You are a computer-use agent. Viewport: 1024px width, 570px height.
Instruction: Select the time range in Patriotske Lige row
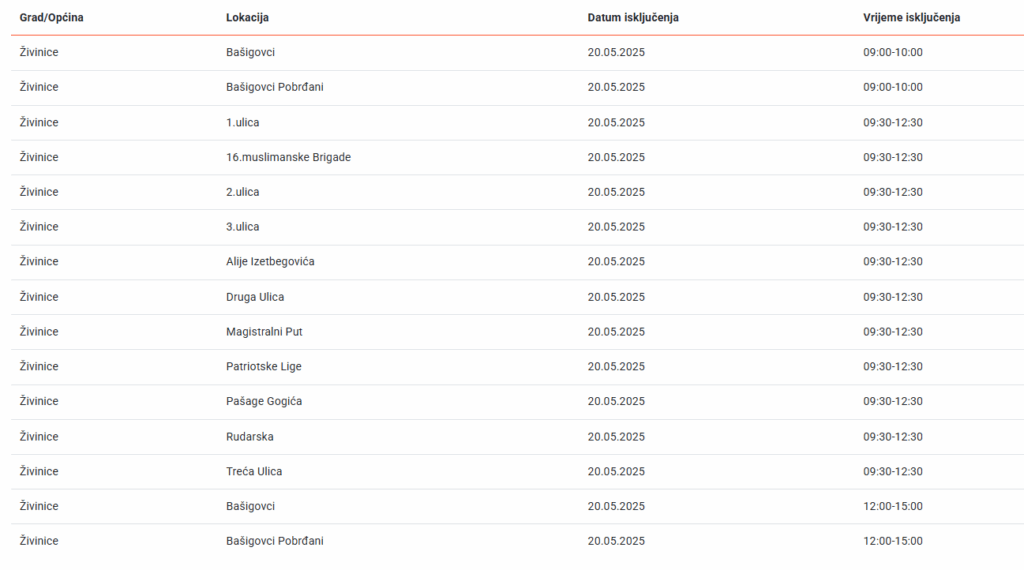pos(893,367)
